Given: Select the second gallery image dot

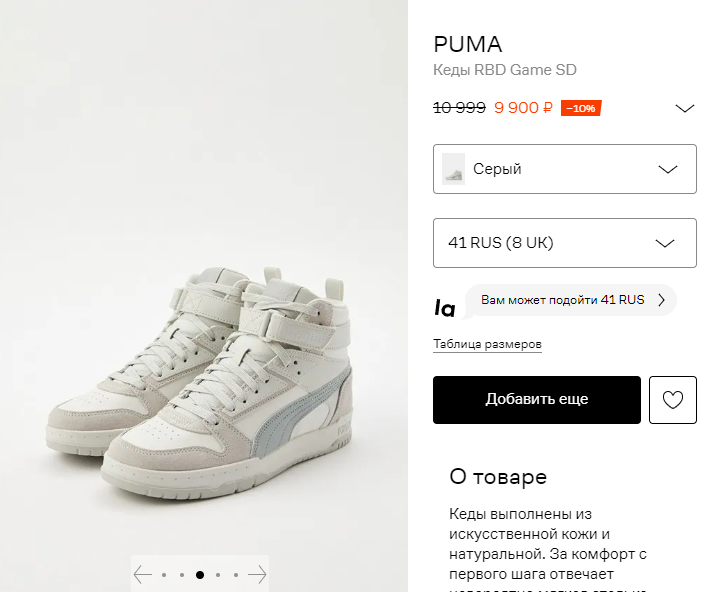Looking at the screenshot, I should (x=182, y=575).
